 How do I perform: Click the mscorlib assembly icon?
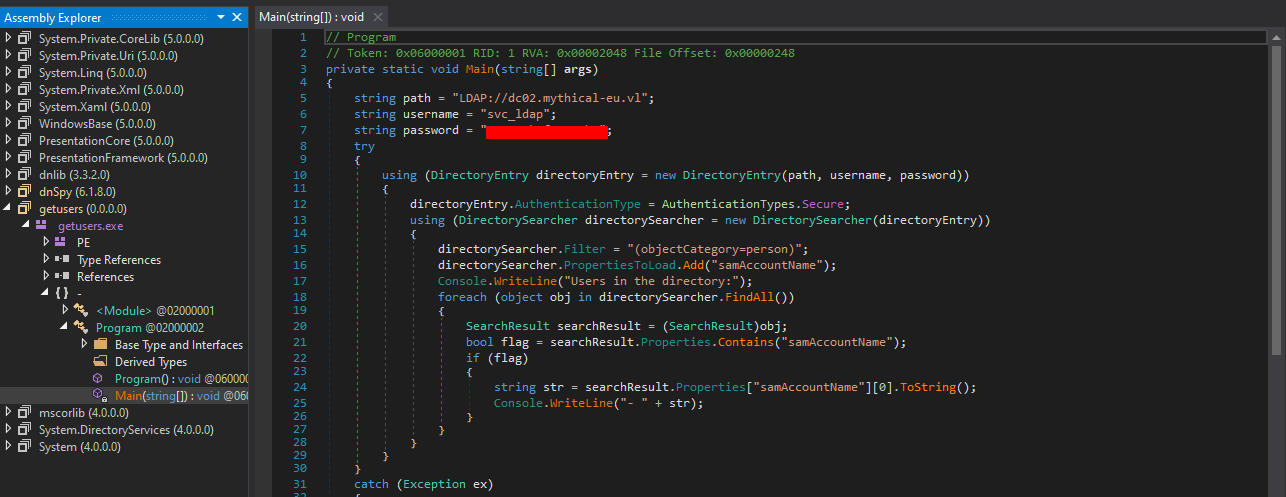click(25, 412)
